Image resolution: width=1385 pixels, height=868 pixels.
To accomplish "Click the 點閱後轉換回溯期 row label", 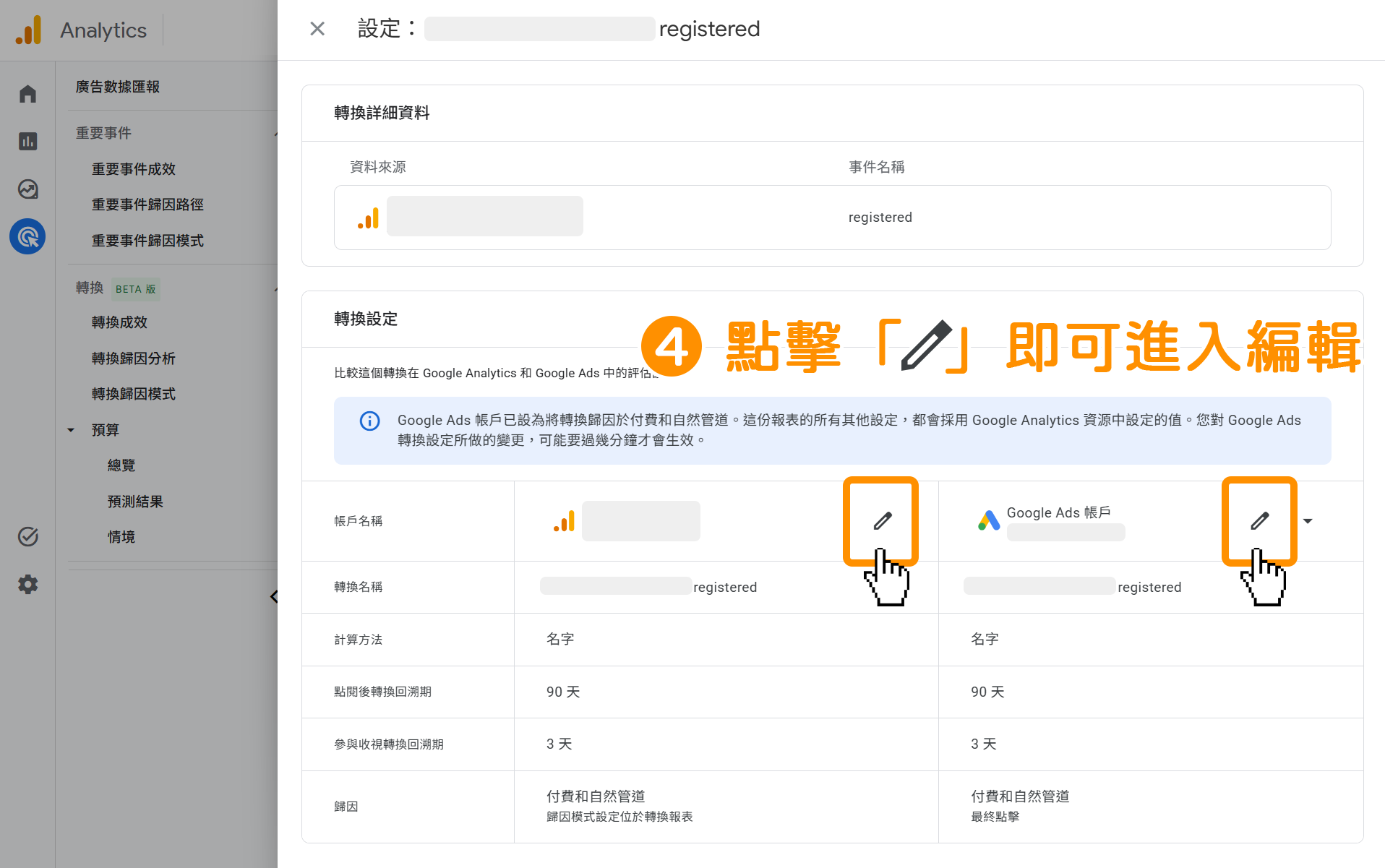I will coord(382,692).
